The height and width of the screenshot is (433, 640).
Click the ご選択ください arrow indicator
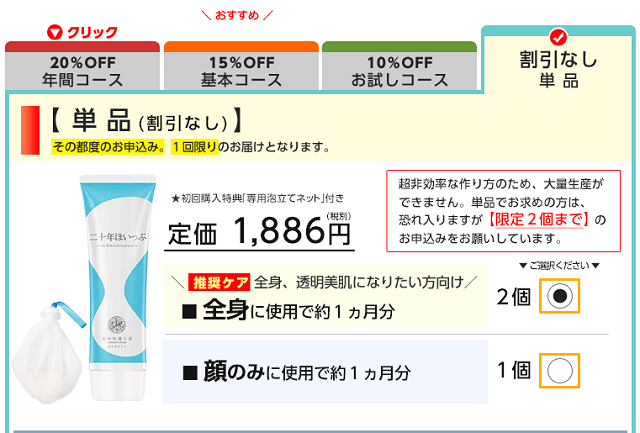click(x=559, y=266)
